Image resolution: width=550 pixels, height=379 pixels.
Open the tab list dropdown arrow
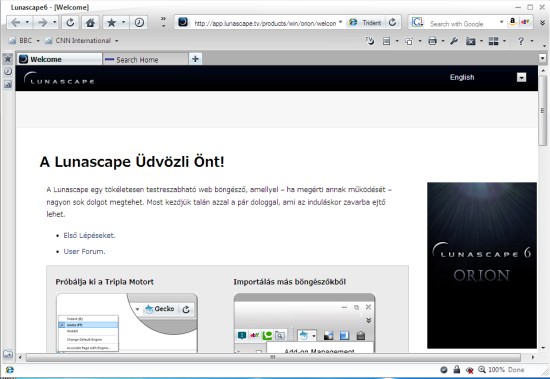point(542,58)
